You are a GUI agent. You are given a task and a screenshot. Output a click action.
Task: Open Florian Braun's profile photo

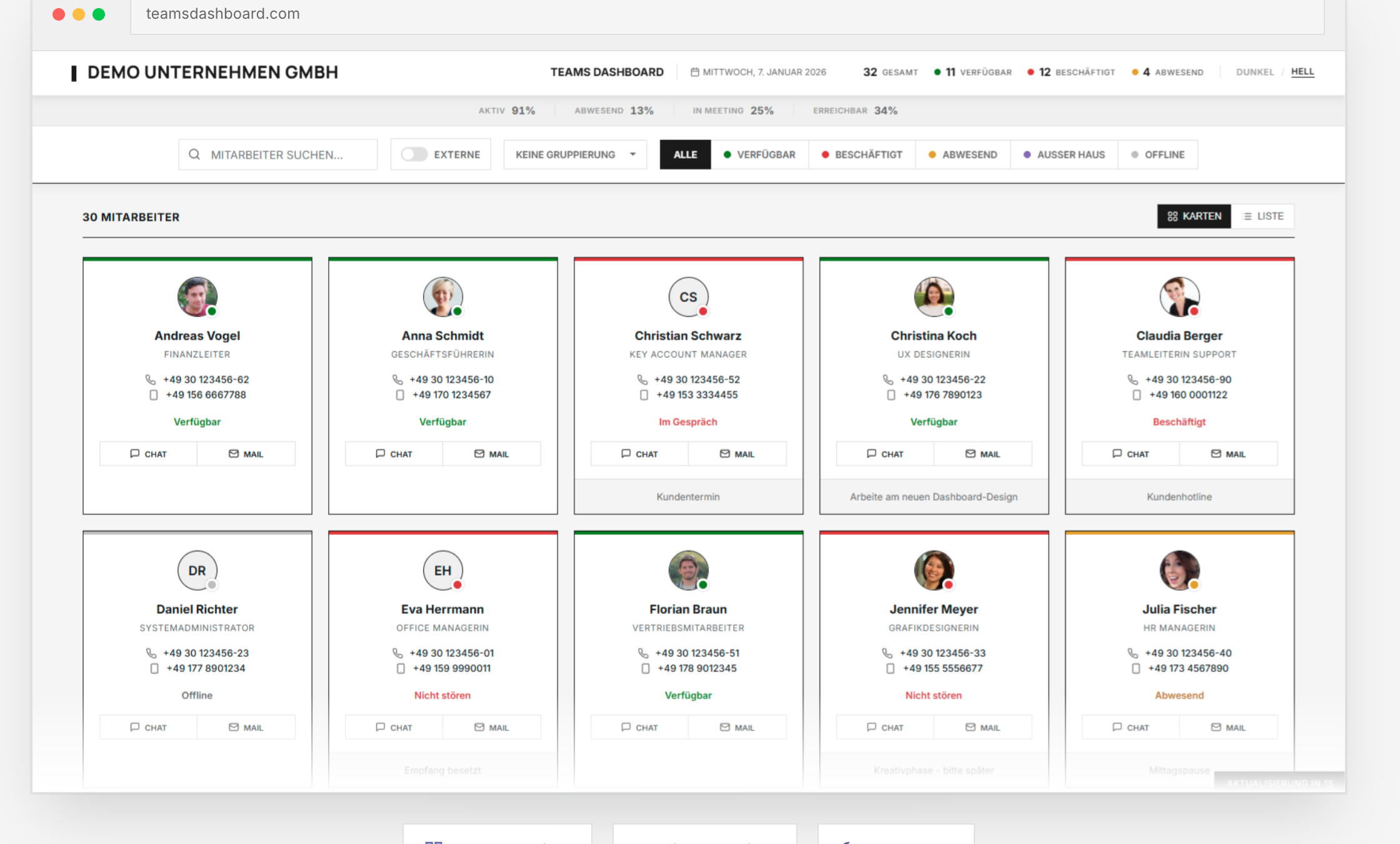(688, 570)
